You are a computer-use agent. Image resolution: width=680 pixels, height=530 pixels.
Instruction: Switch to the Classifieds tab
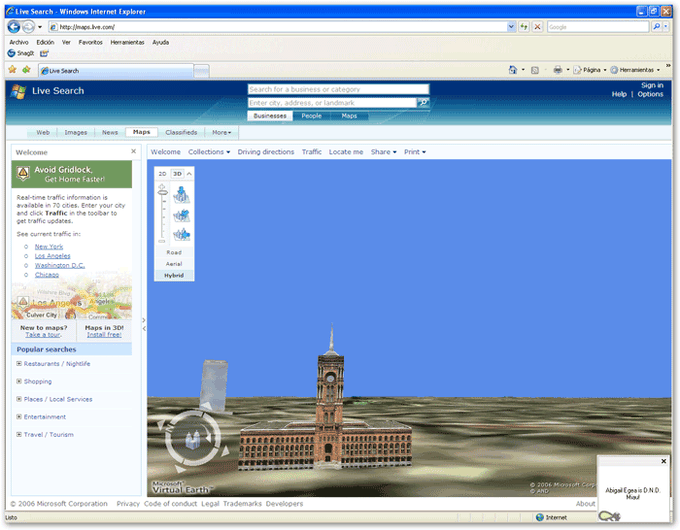181,132
